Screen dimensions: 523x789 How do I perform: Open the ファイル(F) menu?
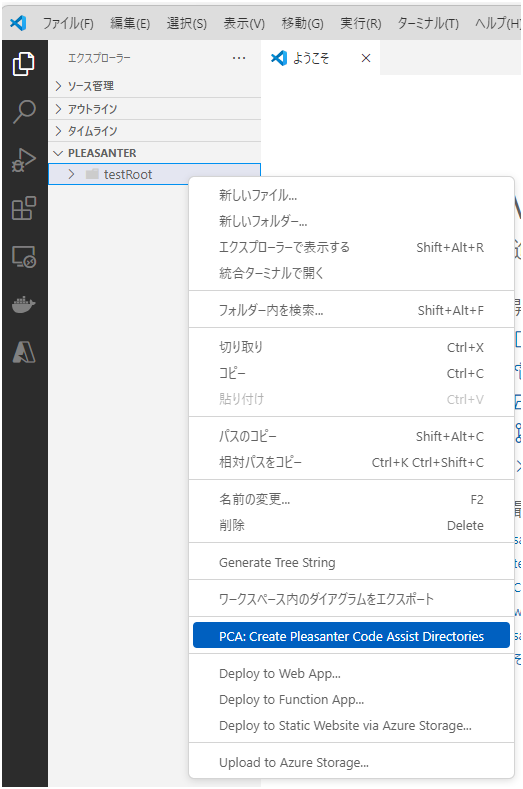point(68,23)
